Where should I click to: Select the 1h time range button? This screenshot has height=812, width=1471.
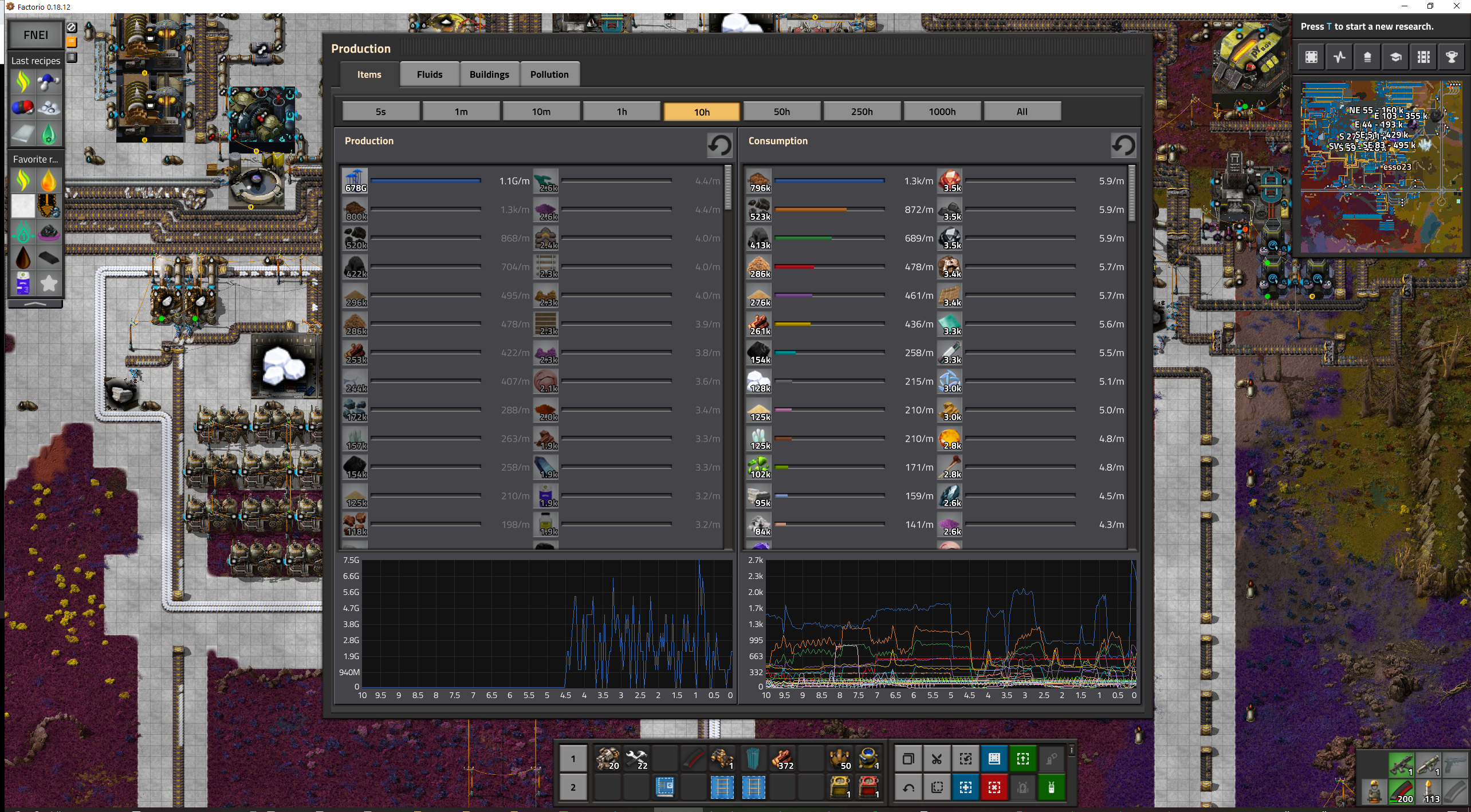pos(622,112)
